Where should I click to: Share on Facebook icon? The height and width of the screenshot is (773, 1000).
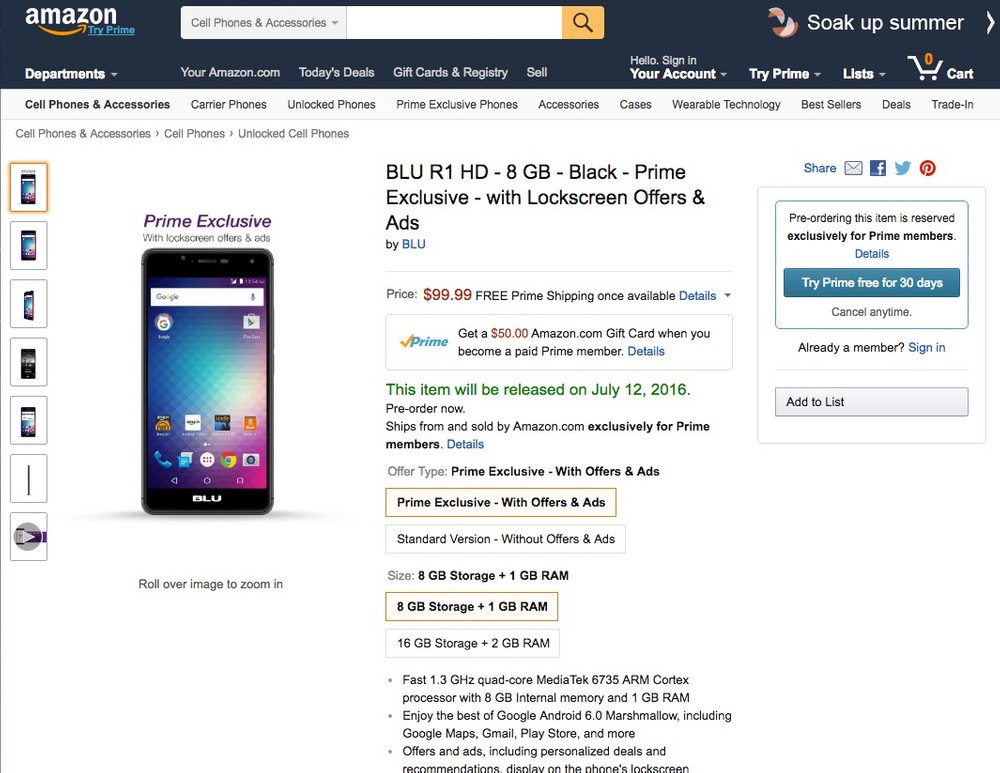pyautogui.click(x=878, y=168)
